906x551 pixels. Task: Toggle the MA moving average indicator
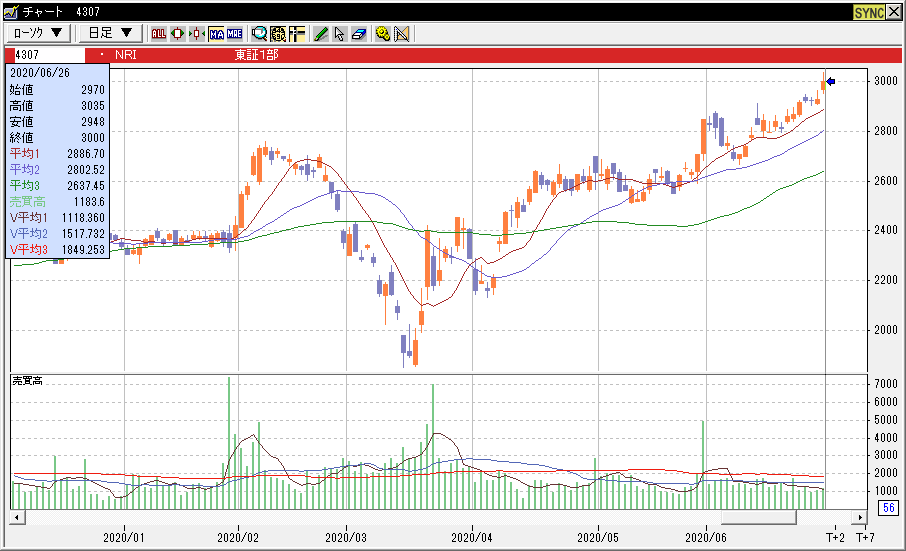(215, 33)
